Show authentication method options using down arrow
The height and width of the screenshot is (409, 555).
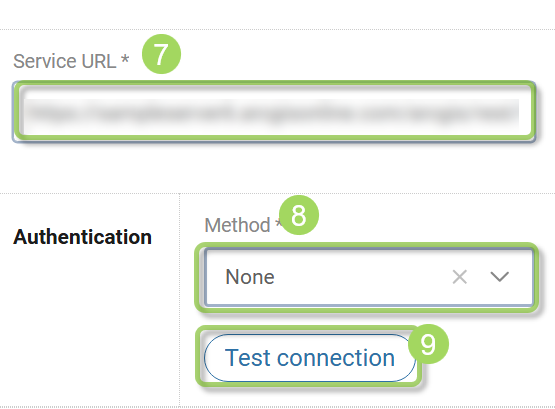pyautogui.click(x=499, y=277)
